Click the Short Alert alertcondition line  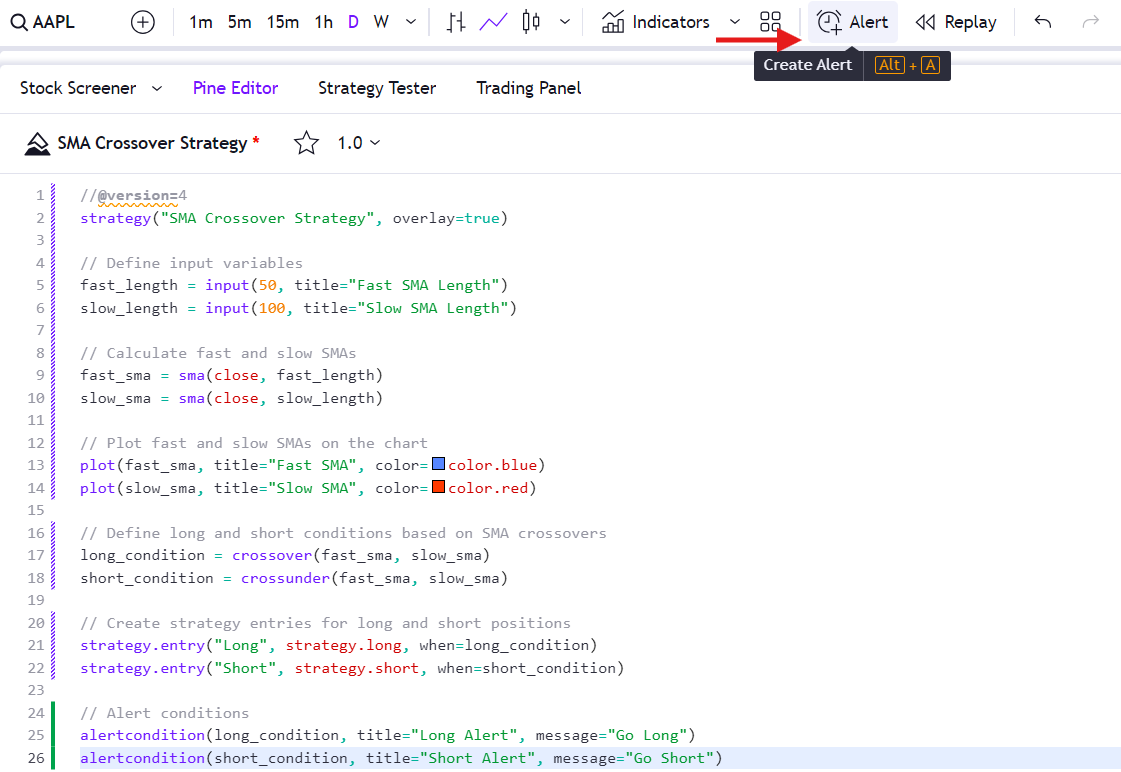402,758
